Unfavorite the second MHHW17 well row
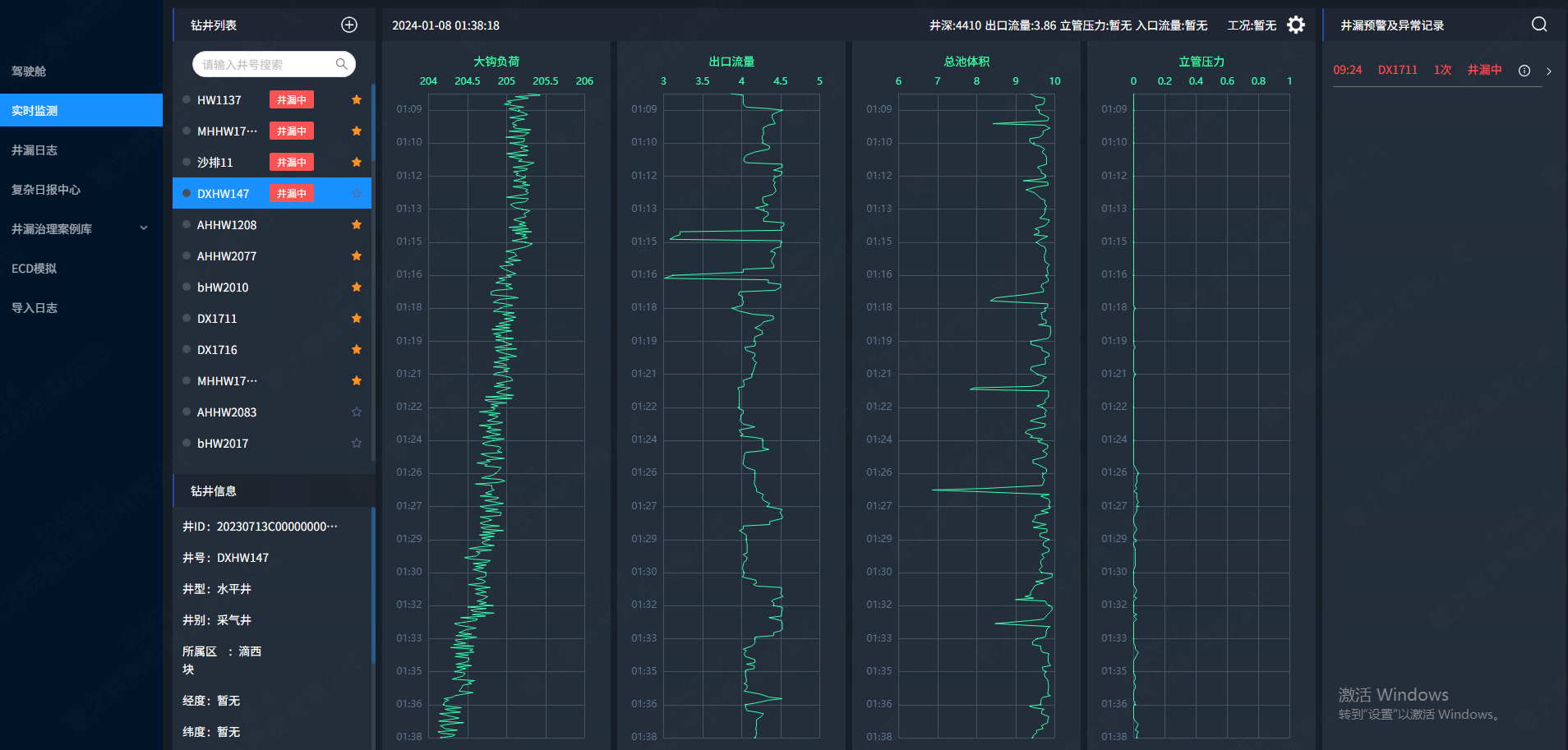The image size is (1568, 750). [x=357, y=380]
